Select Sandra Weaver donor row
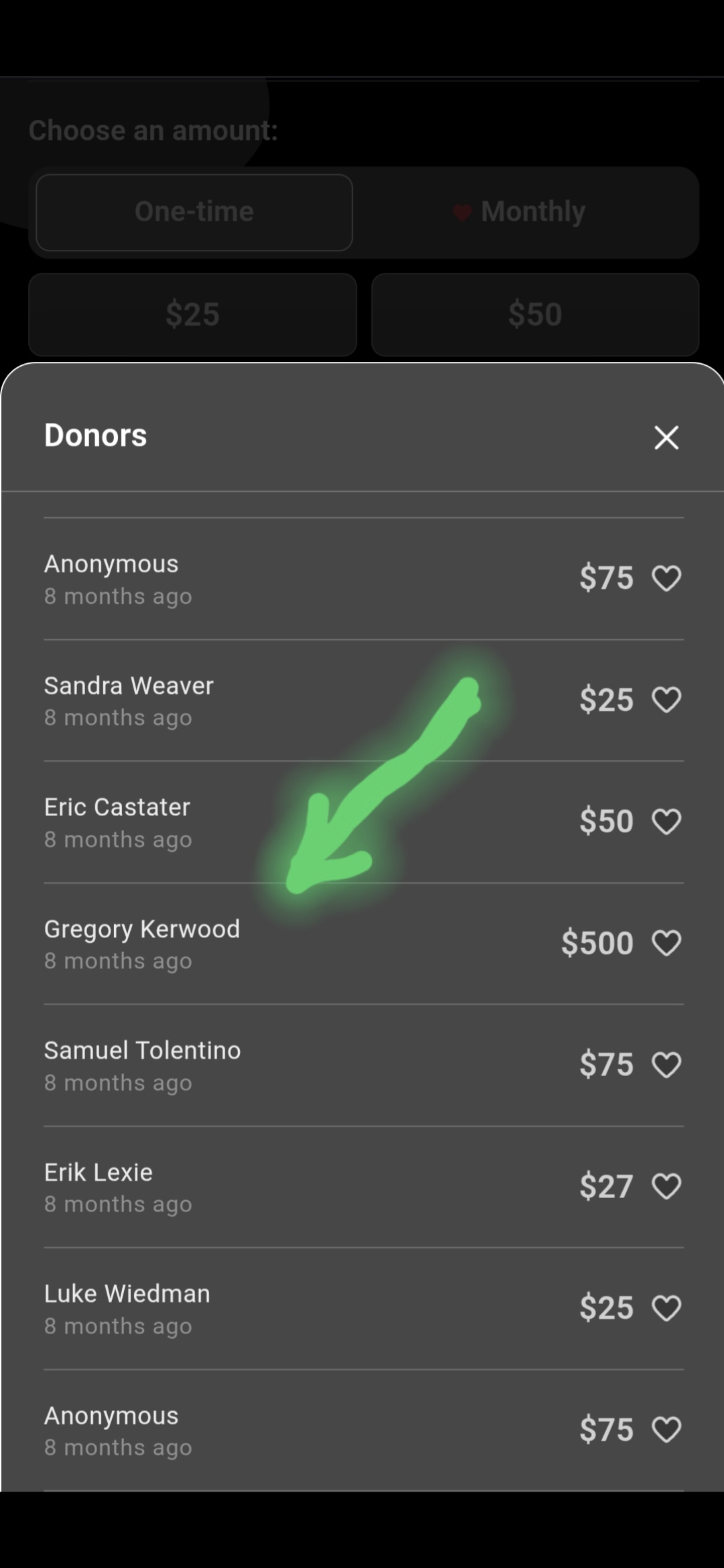 [x=364, y=700]
